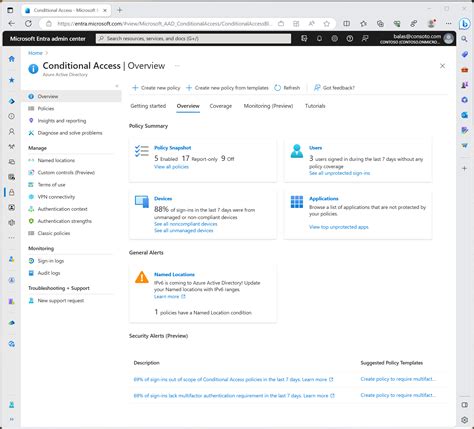The image size is (474, 429).
Task: Click the browser address bar URL
Action: [x=165, y=24]
